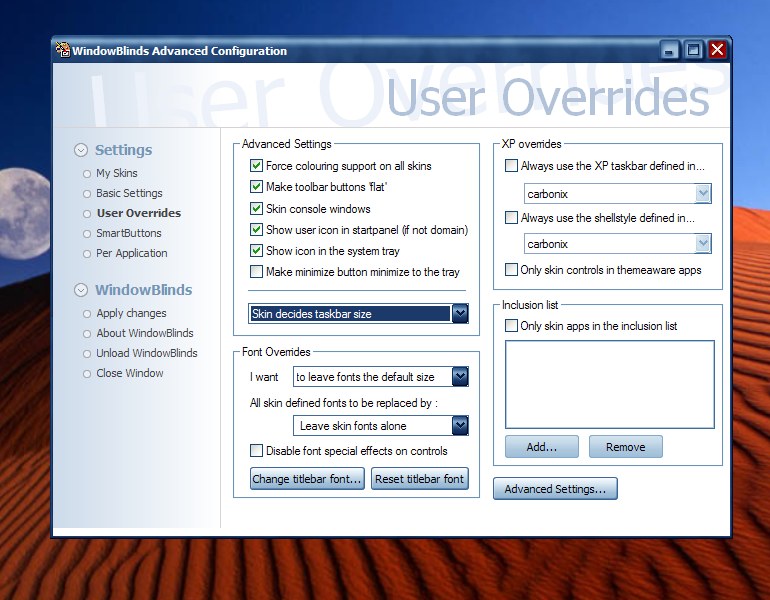Viewport: 770px width, 600px height.
Task: Enable Only skin controls in themeaware apps
Action: coord(511,270)
